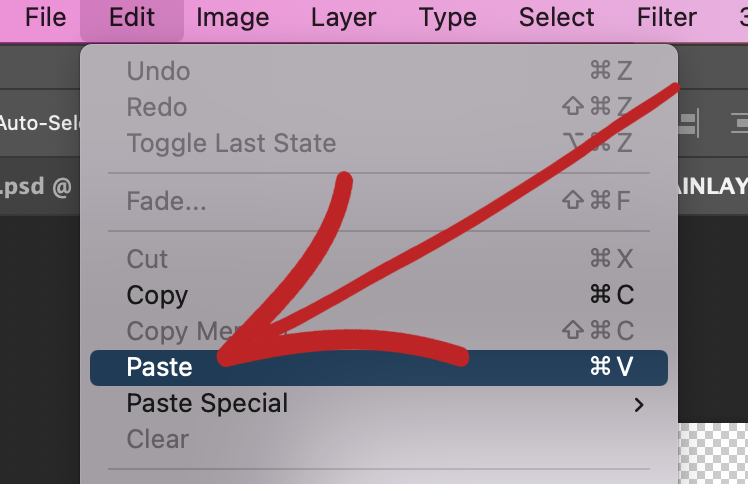The image size is (748, 484).
Task: Click the align icon right of the menu
Action: (x=689, y=123)
